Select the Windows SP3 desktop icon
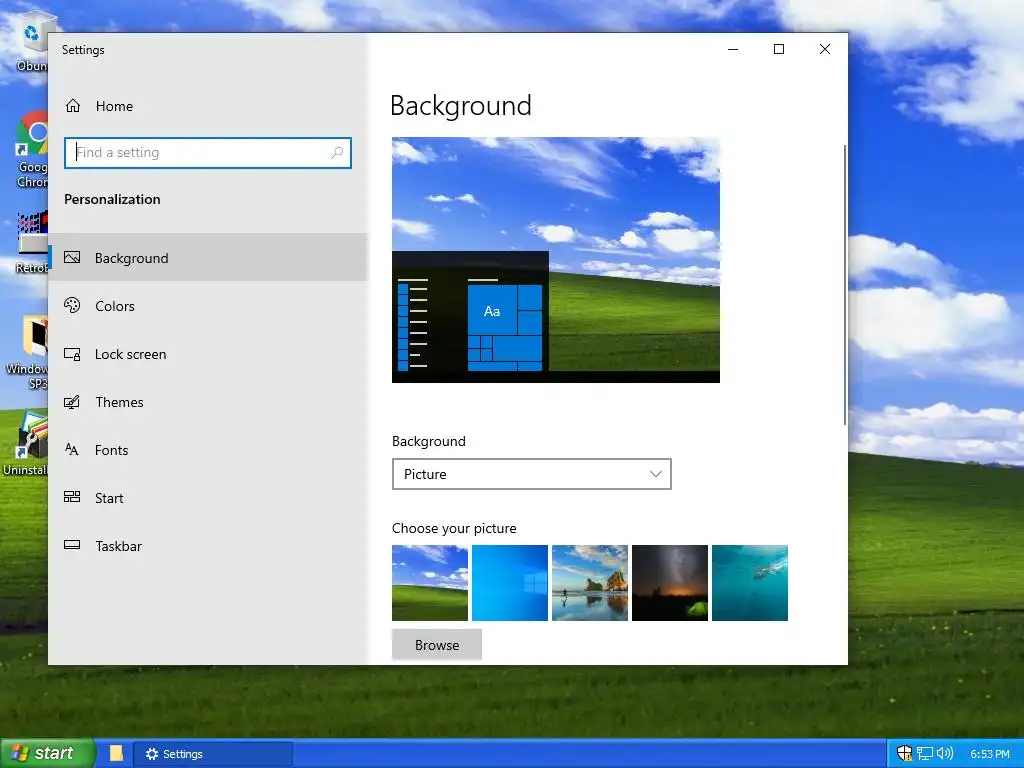 coord(27,353)
